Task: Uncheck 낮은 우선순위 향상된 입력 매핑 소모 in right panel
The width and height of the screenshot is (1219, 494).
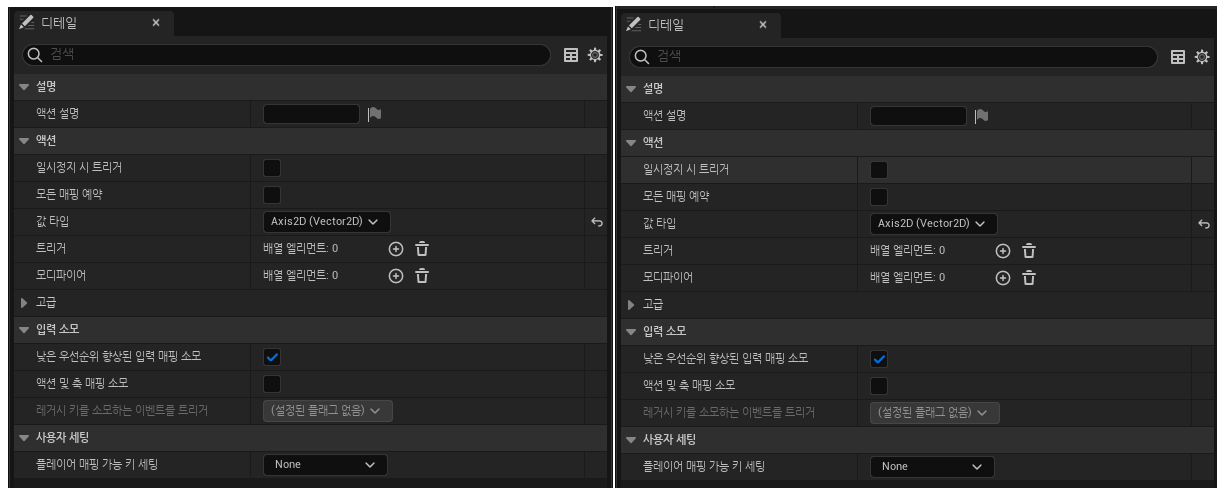Action: [x=879, y=358]
